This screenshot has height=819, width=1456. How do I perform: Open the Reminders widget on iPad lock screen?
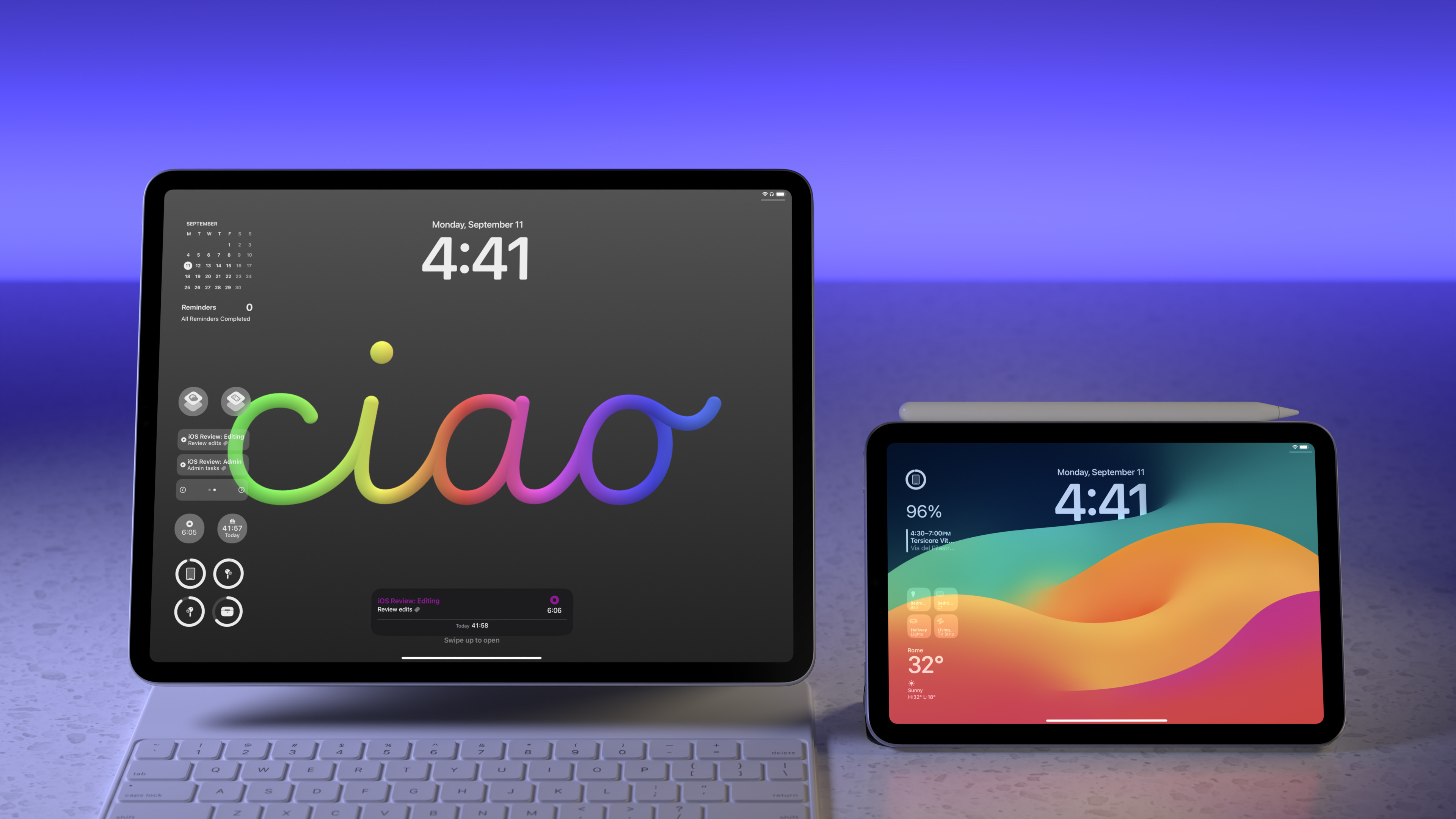coord(215,312)
